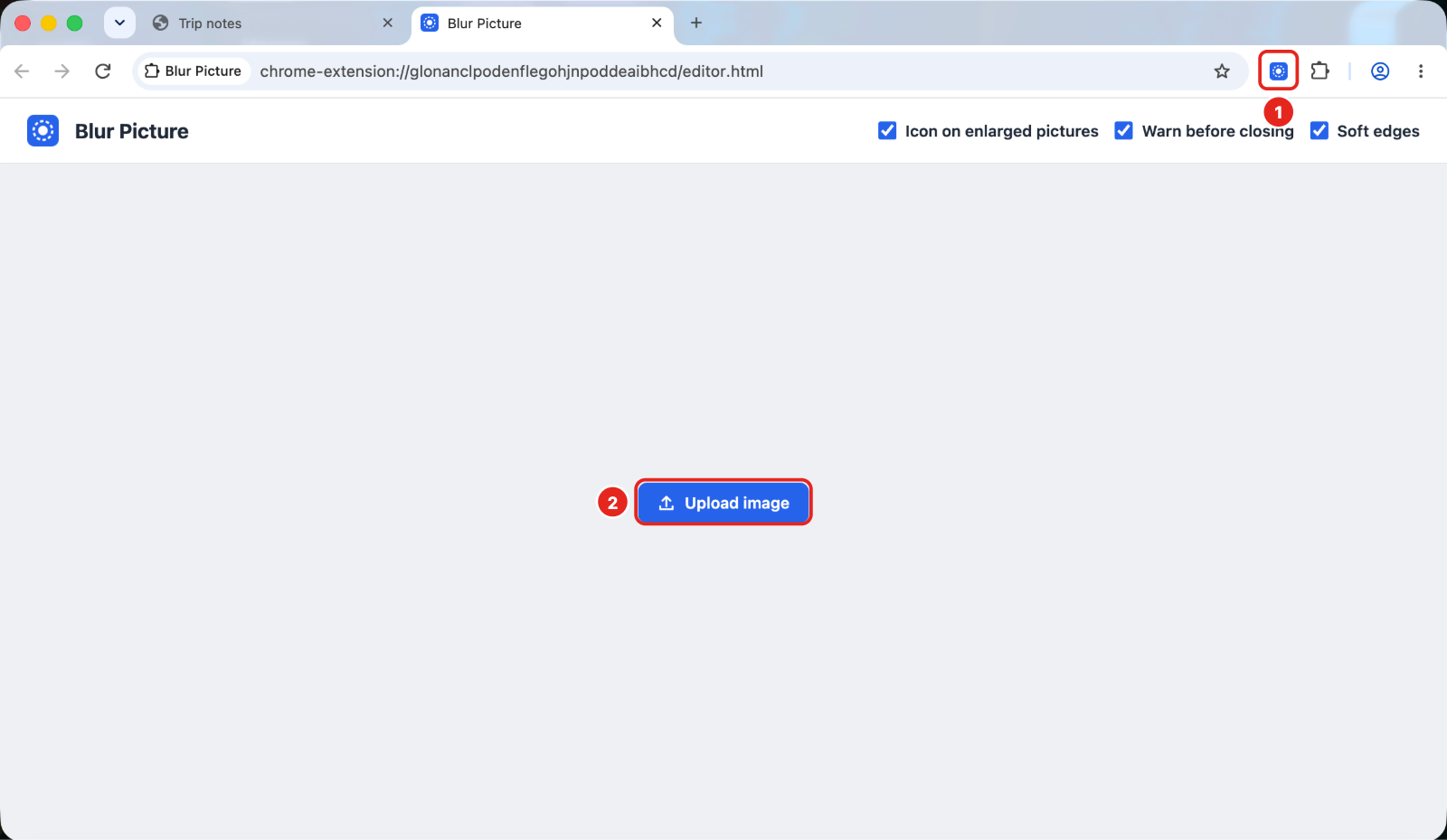The height and width of the screenshot is (840, 1447).
Task: Switch to the Trip notes tab
Action: point(274,24)
